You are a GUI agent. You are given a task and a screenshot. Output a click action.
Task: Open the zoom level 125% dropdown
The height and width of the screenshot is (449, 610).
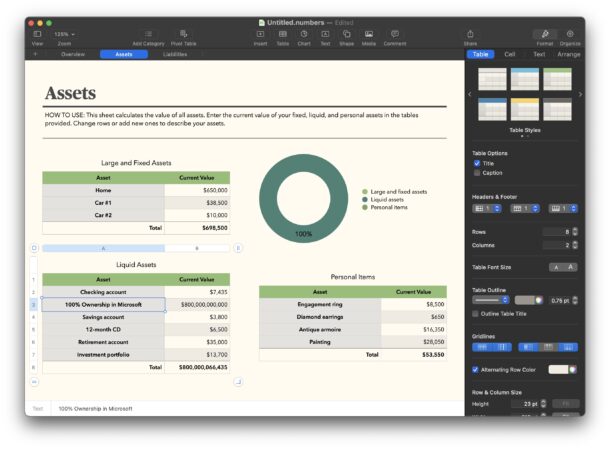pos(64,34)
